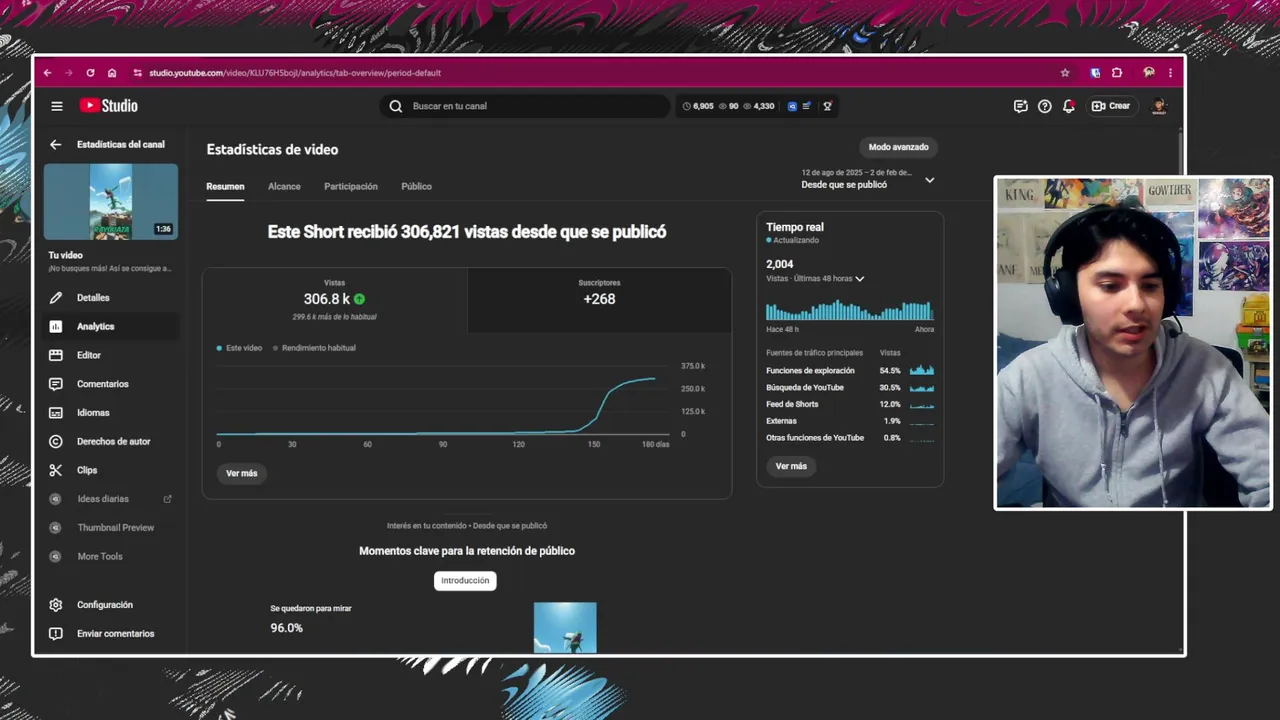Click the search magnifier icon

coord(396,106)
